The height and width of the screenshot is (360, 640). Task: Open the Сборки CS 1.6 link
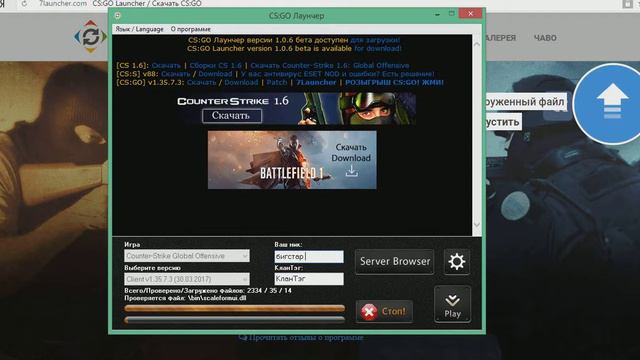tap(216, 65)
